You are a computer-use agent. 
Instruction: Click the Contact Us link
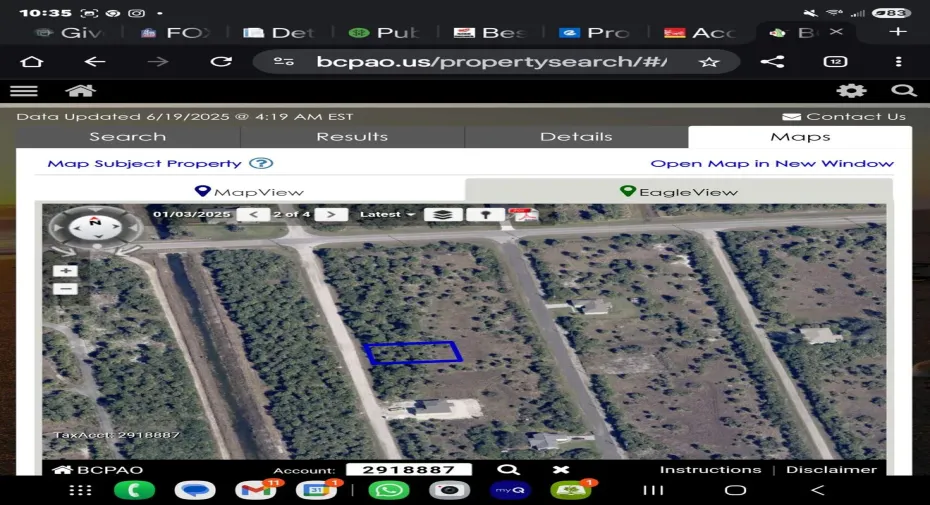[844, 116]
